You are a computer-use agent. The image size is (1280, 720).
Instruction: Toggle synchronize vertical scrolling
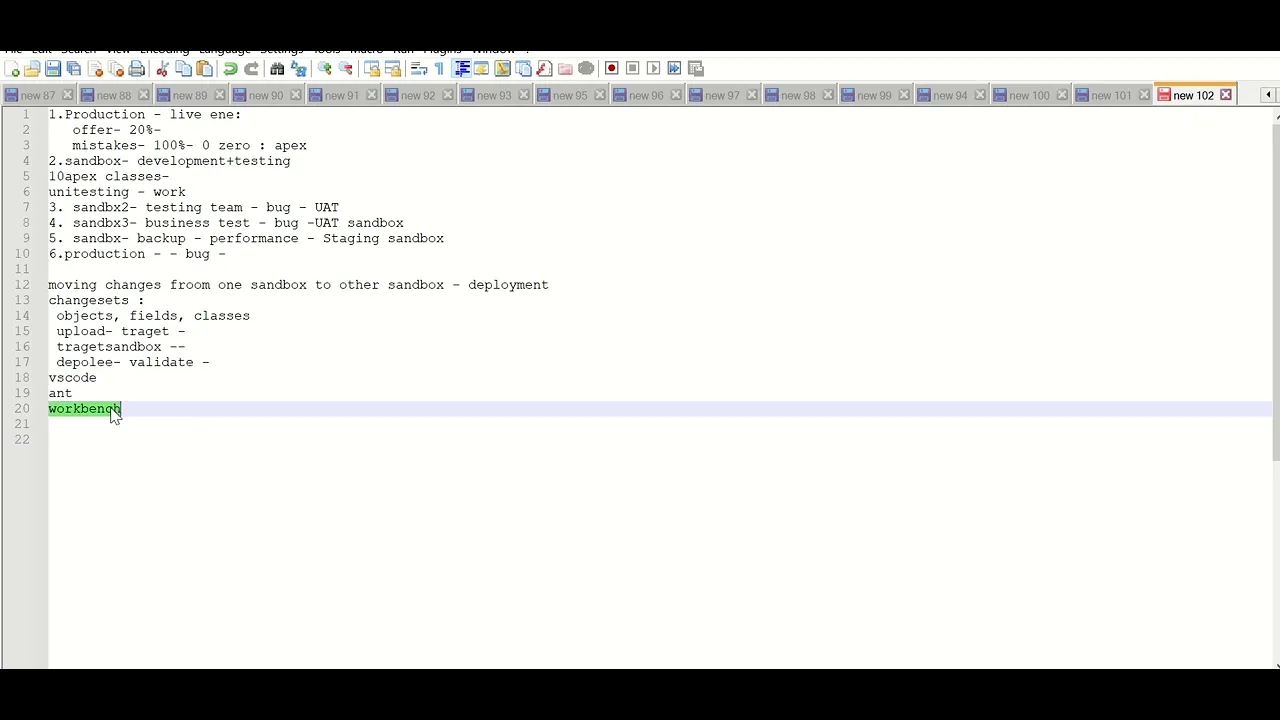pos(372,68)
